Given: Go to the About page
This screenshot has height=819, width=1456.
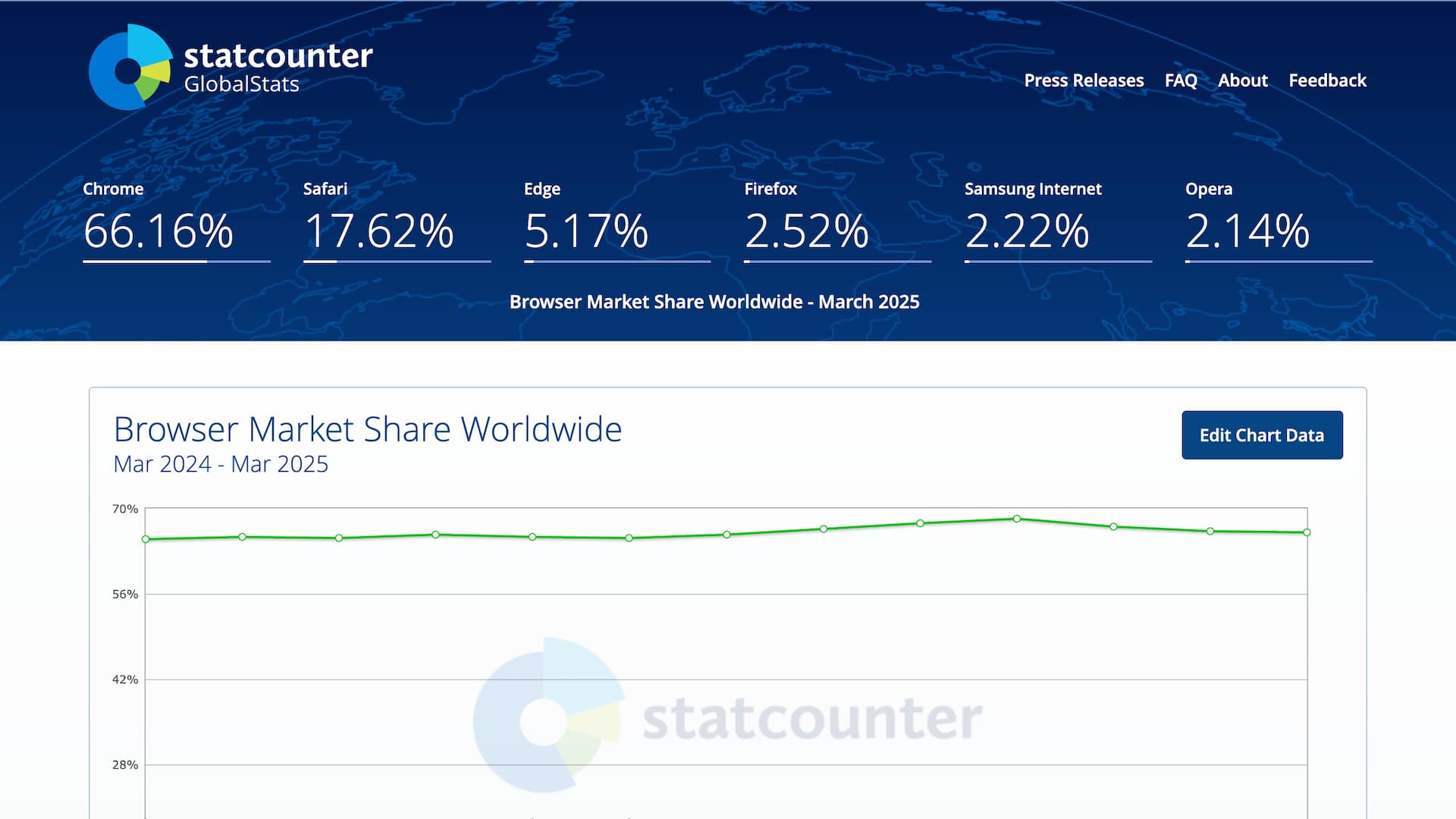Looking at the screenshot, I should 1242,80.
